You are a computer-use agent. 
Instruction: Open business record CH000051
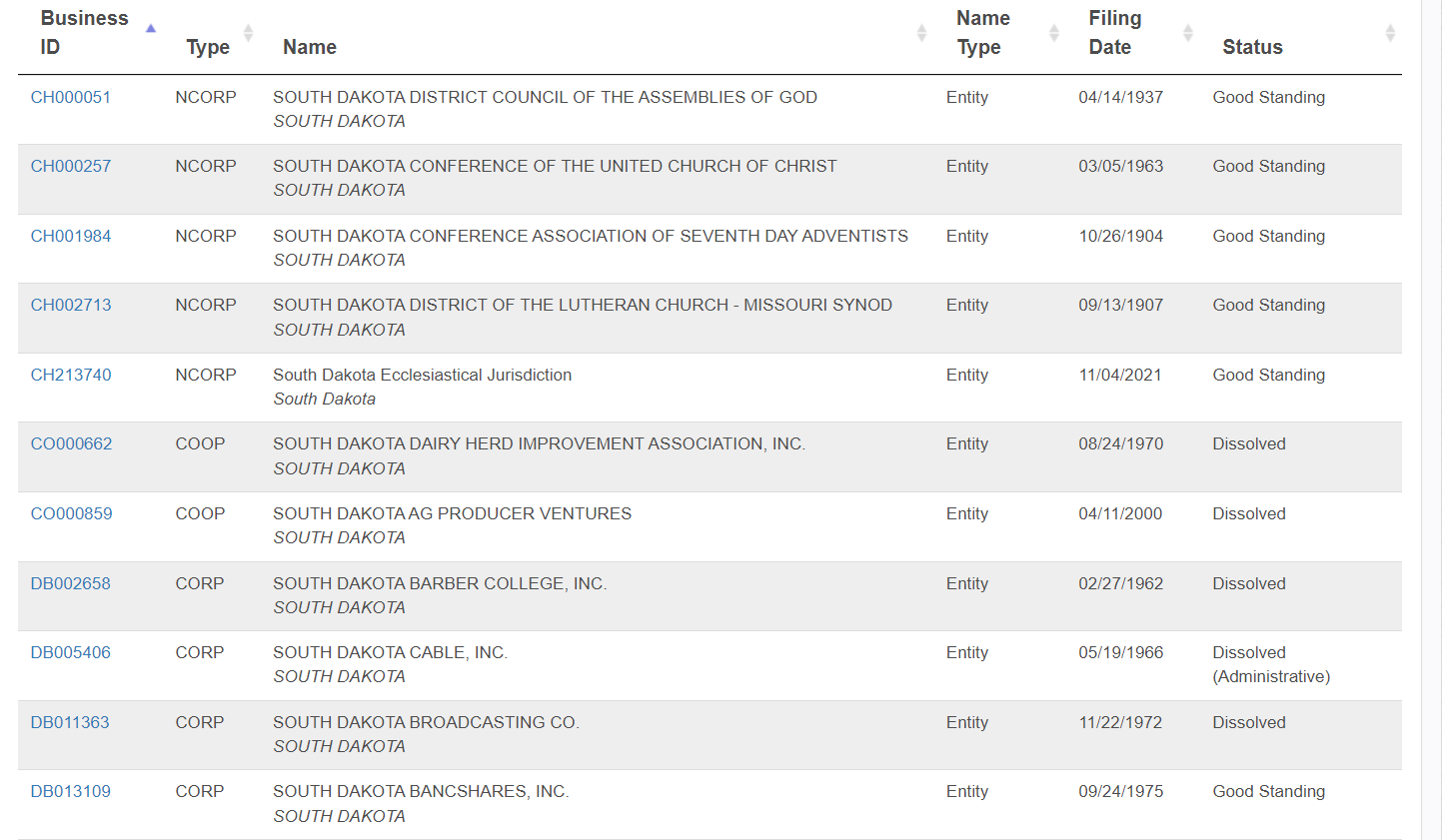pos(71,97)
